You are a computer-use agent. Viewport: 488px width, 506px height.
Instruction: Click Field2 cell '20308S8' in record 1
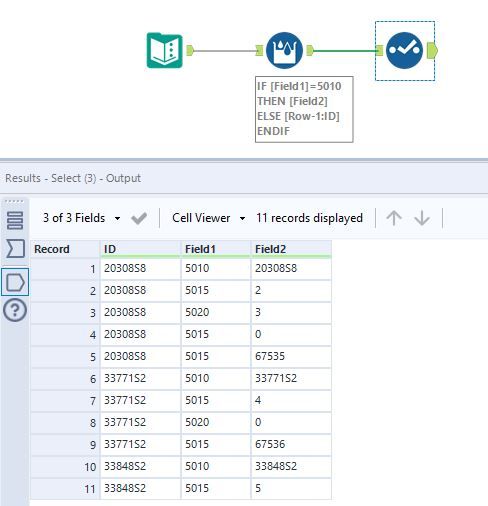291,269
